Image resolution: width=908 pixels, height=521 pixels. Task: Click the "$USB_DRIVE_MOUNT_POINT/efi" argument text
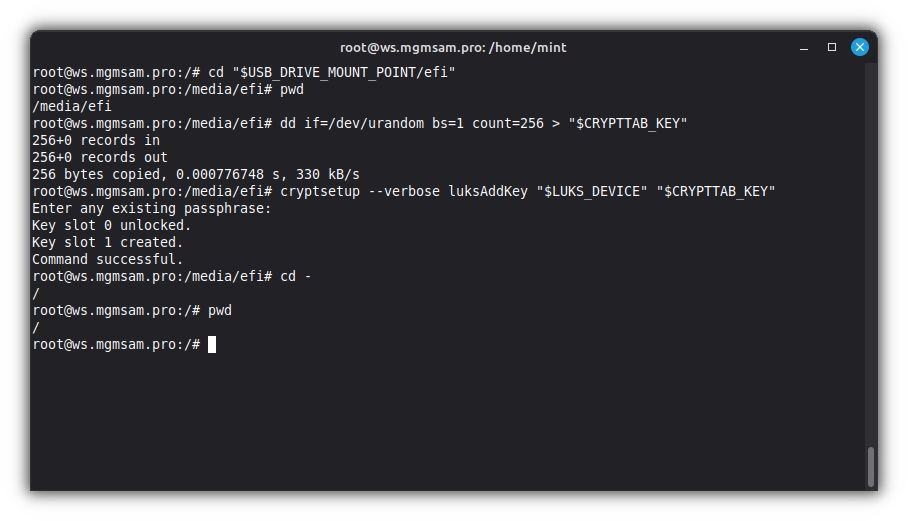[343, 72]
